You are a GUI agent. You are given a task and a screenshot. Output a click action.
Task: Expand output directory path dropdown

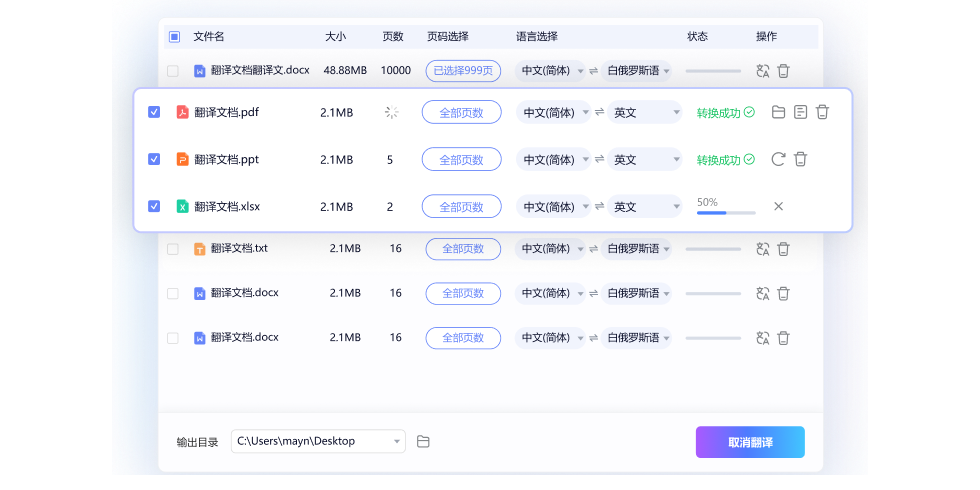click(x=398, y=441)
